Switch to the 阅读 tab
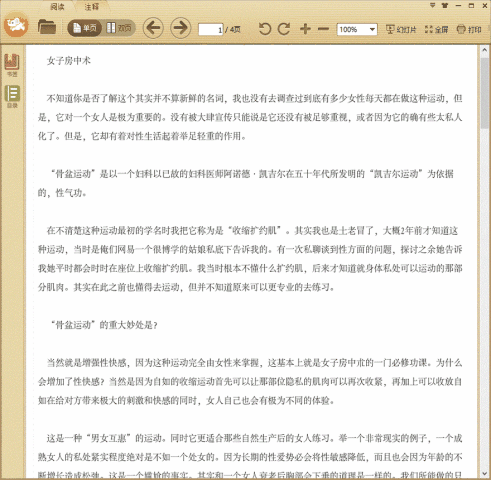 (x=57, y=7)
